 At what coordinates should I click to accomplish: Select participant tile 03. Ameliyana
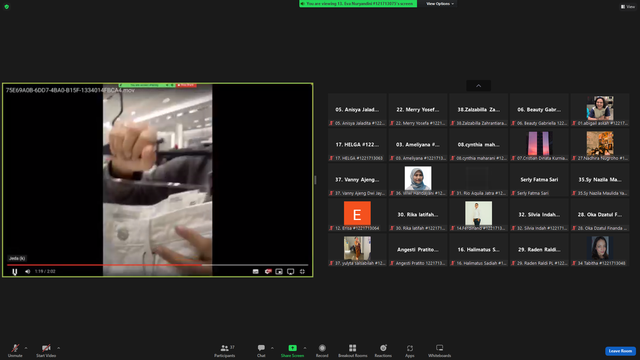tap(418, 145)
